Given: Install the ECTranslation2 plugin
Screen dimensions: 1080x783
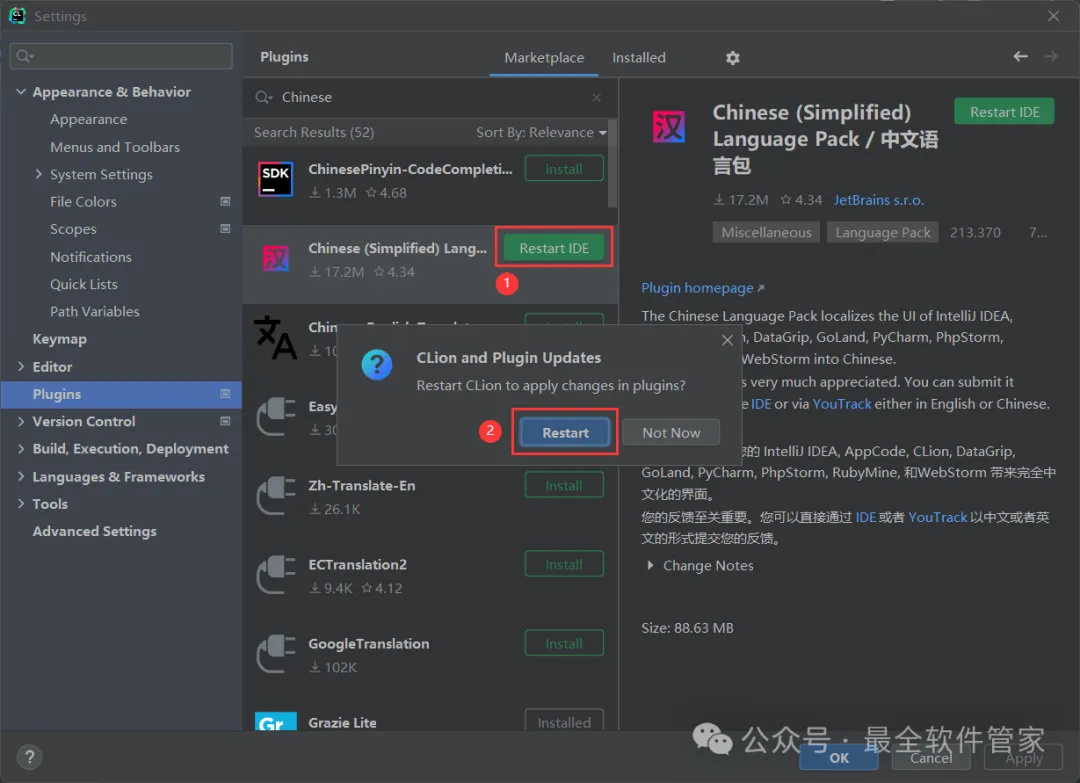Looking at the screenshot, I should click(x=564, y=565).
